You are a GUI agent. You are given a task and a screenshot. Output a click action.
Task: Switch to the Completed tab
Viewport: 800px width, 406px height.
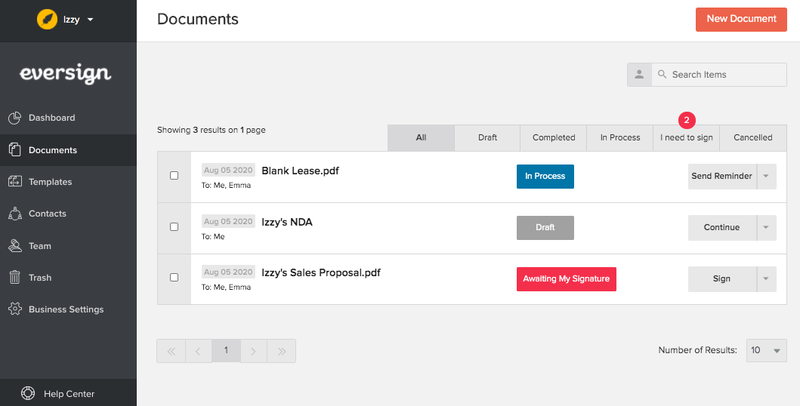pyautogui.click(x=554, y=138)
